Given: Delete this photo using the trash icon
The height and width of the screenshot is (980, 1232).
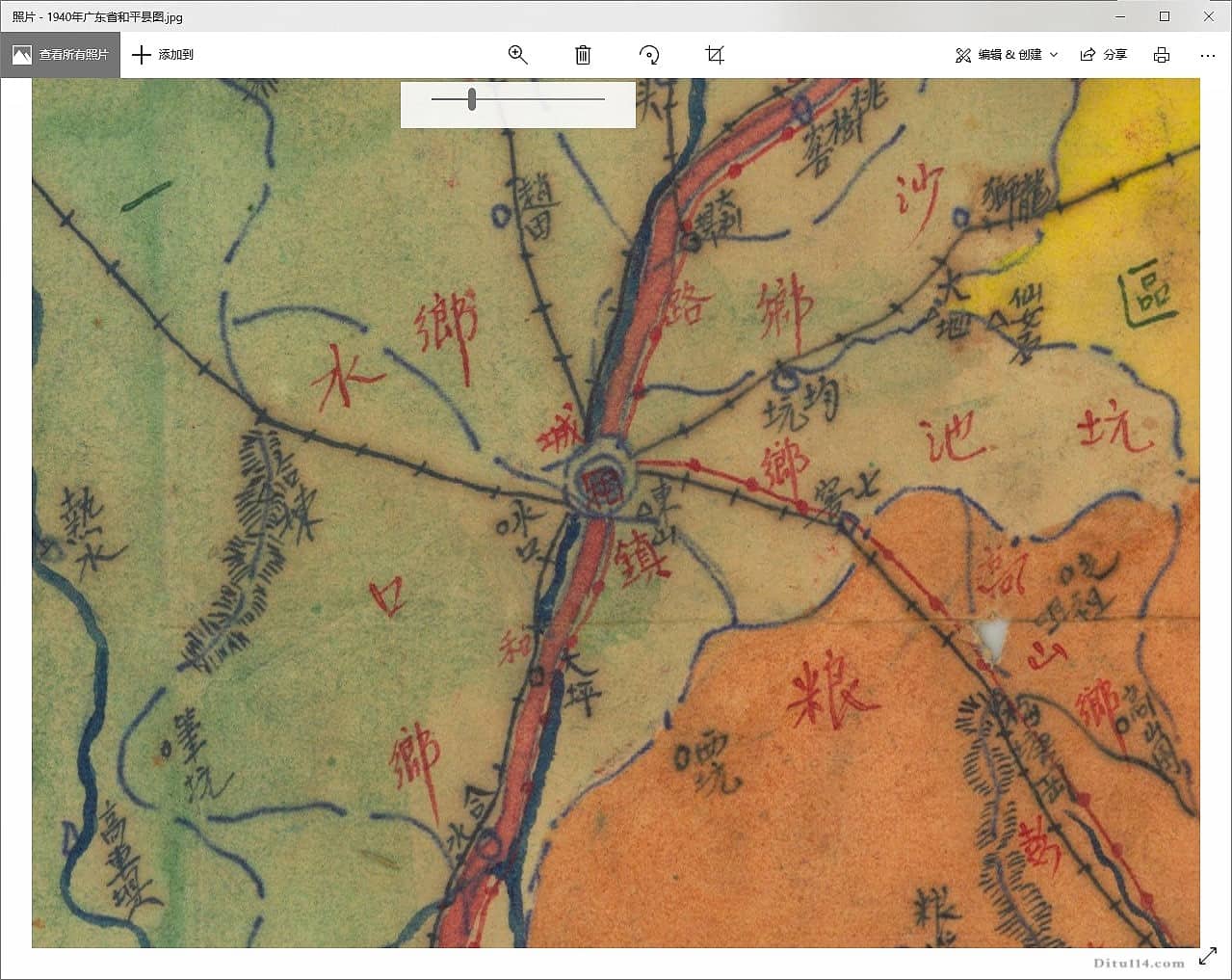Looking at the screenshot, I should [582, 55].
